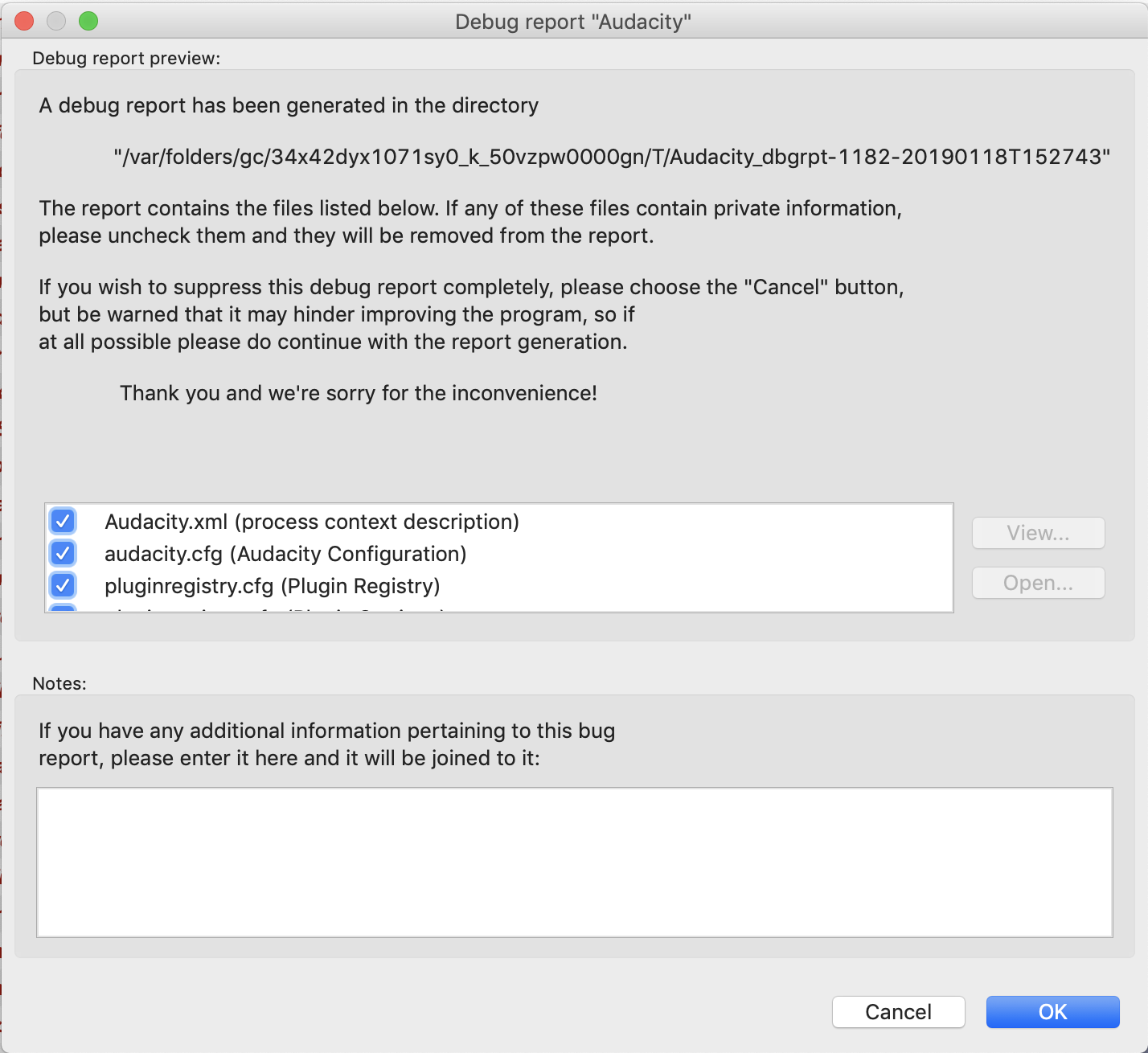Focus the Notes text input area
1148x1053 pixels.
575,862
